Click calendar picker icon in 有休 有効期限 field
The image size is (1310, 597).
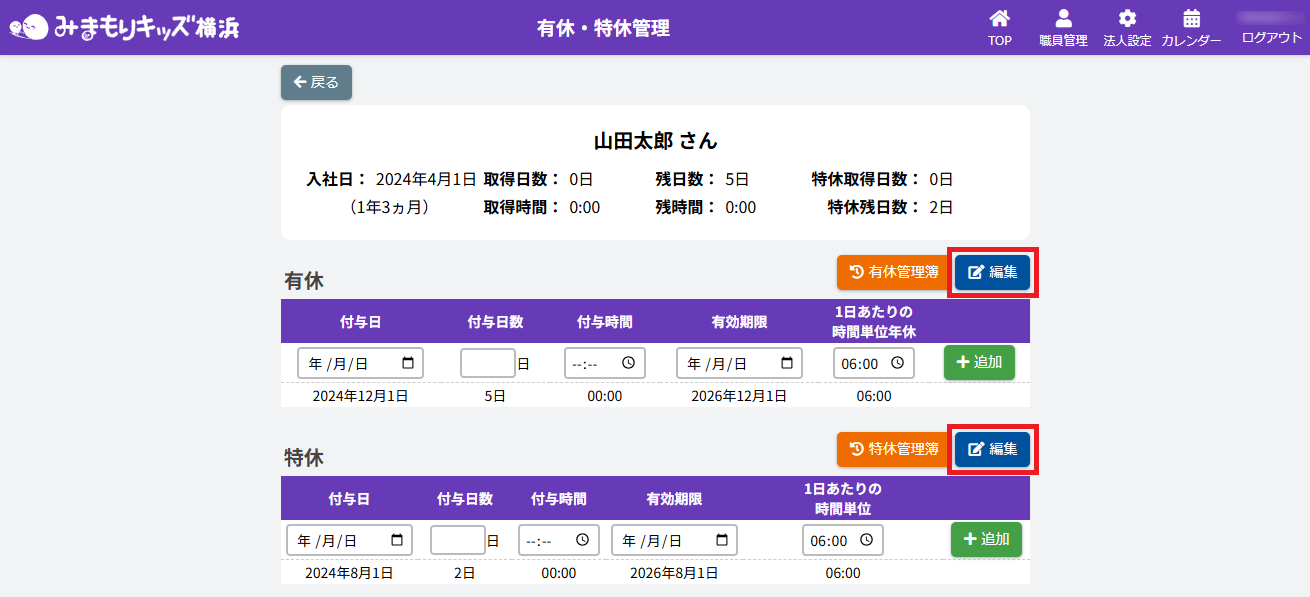pyautogui.click(x=787, y=363)
